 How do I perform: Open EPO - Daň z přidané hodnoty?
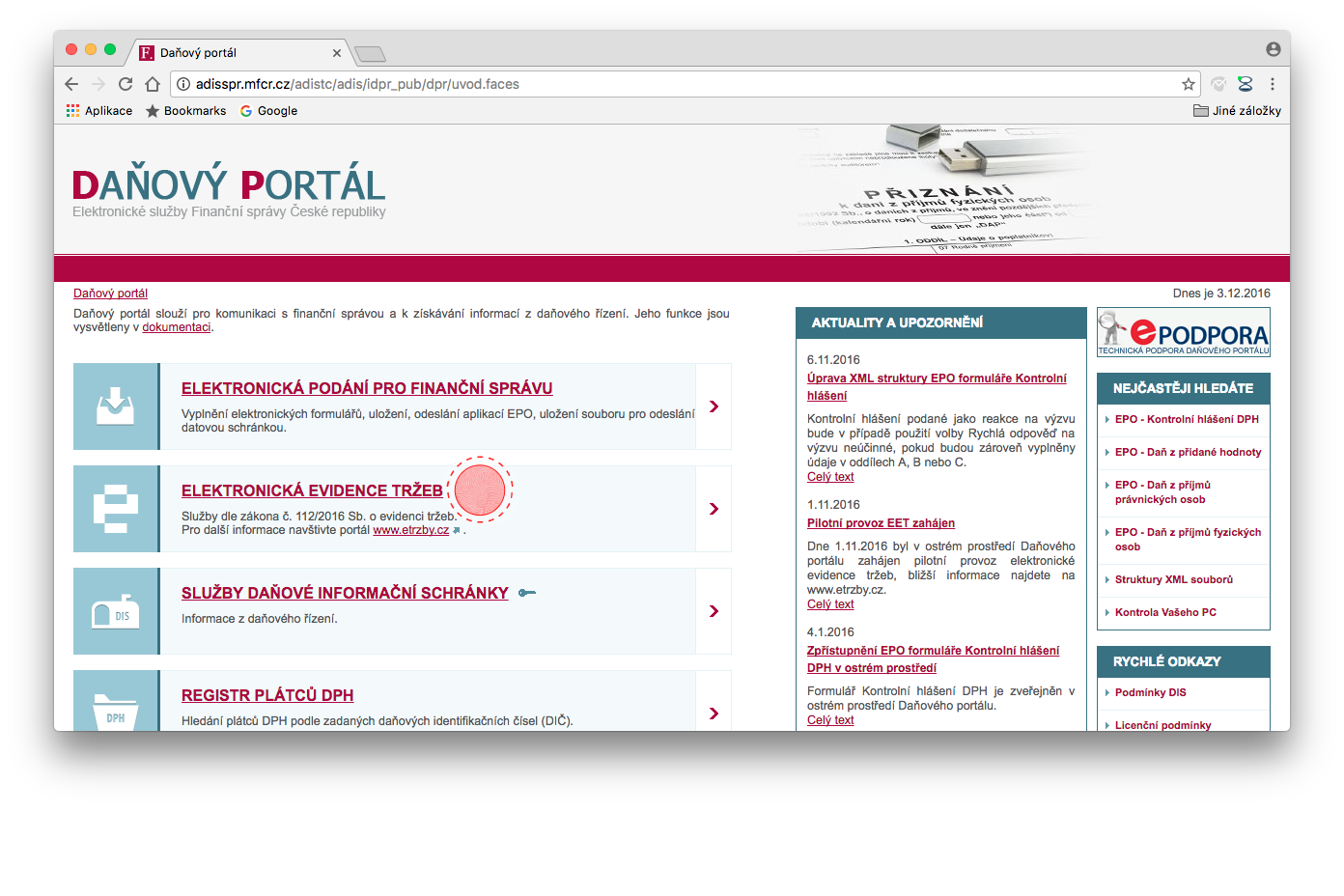click(x=1188, y=452)
